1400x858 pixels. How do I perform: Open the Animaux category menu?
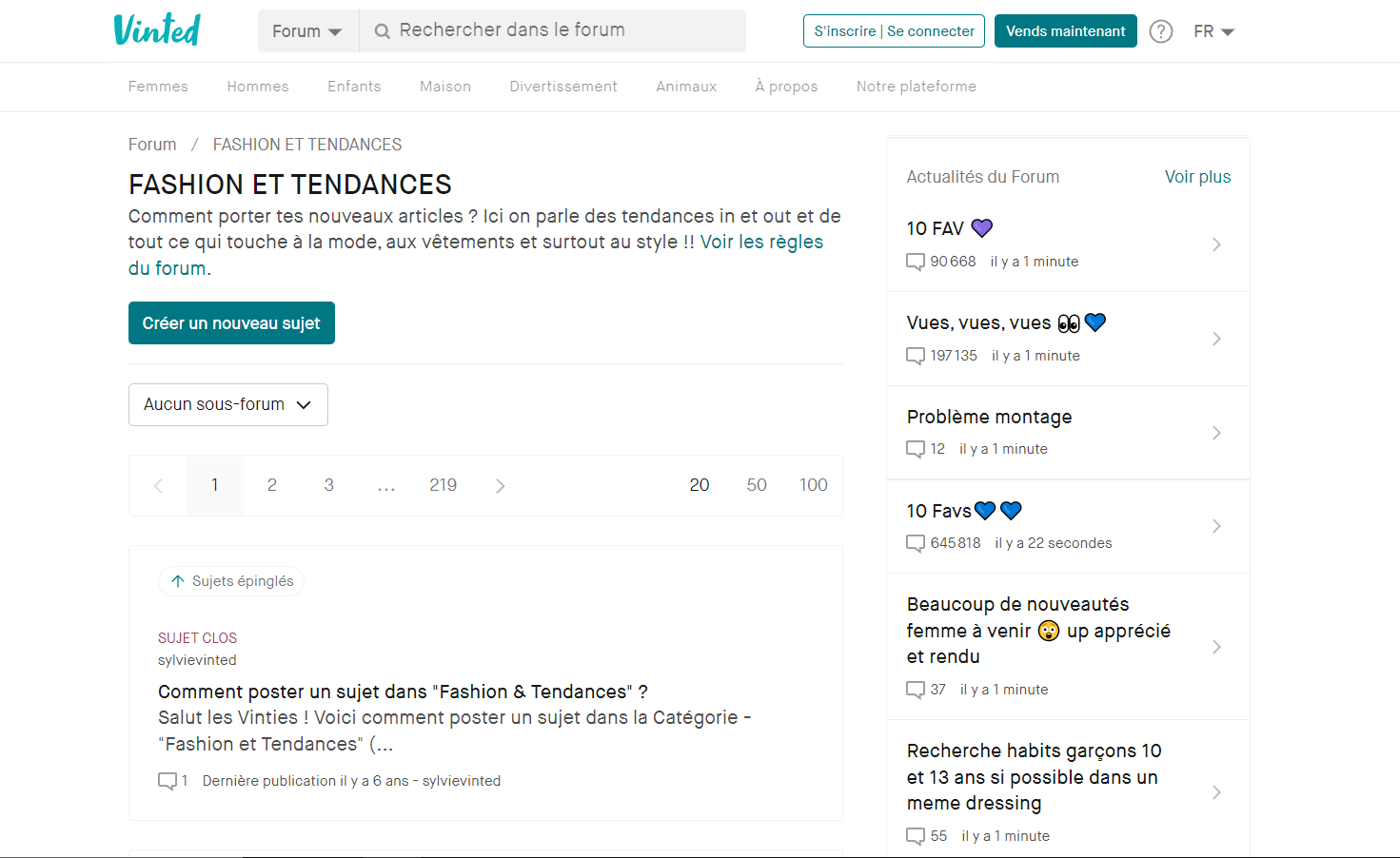pyautogui.click(x=686, y=87)
